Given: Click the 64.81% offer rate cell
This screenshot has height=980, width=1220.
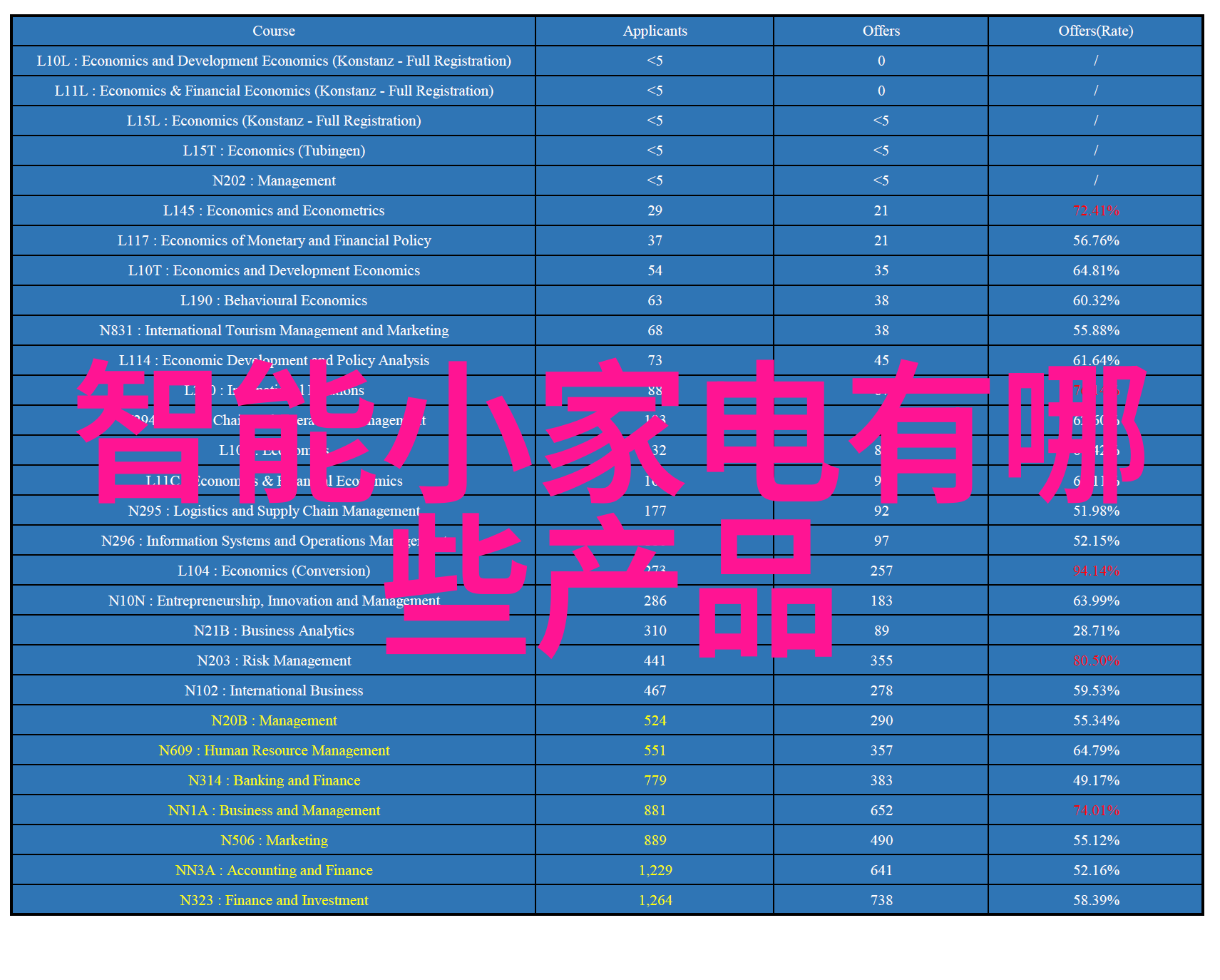Looking at the screenshot, I should tap(1096, 270).
